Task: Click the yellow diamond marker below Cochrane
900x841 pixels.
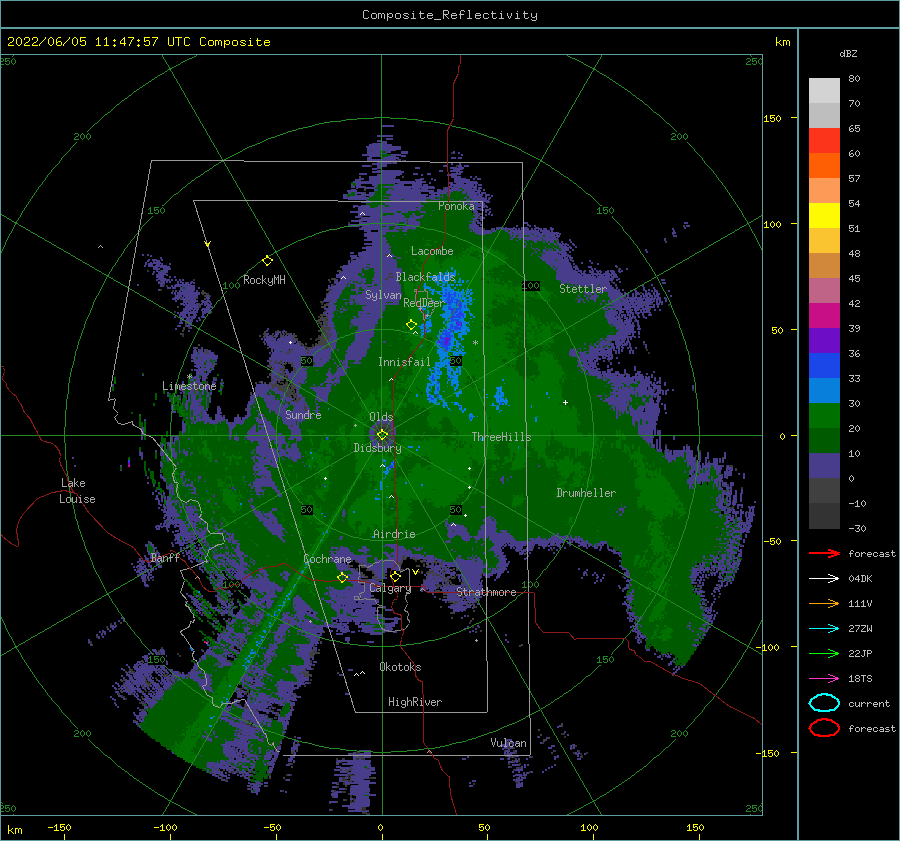Action: click(x=343, y=578)
